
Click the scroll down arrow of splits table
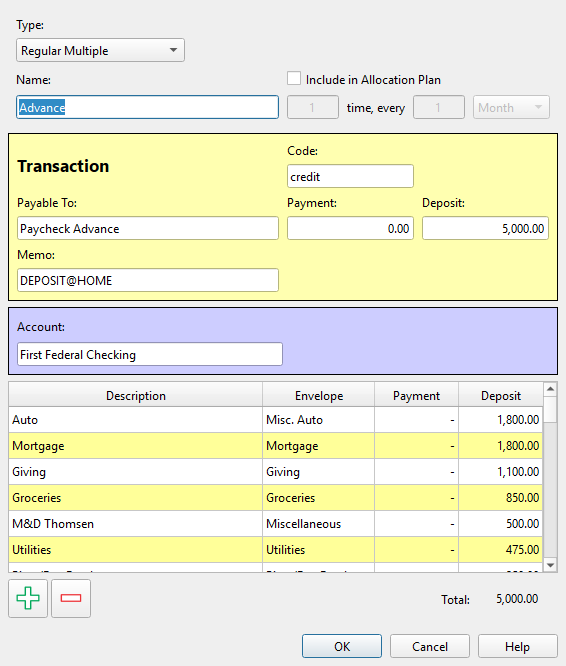(550, 565)
